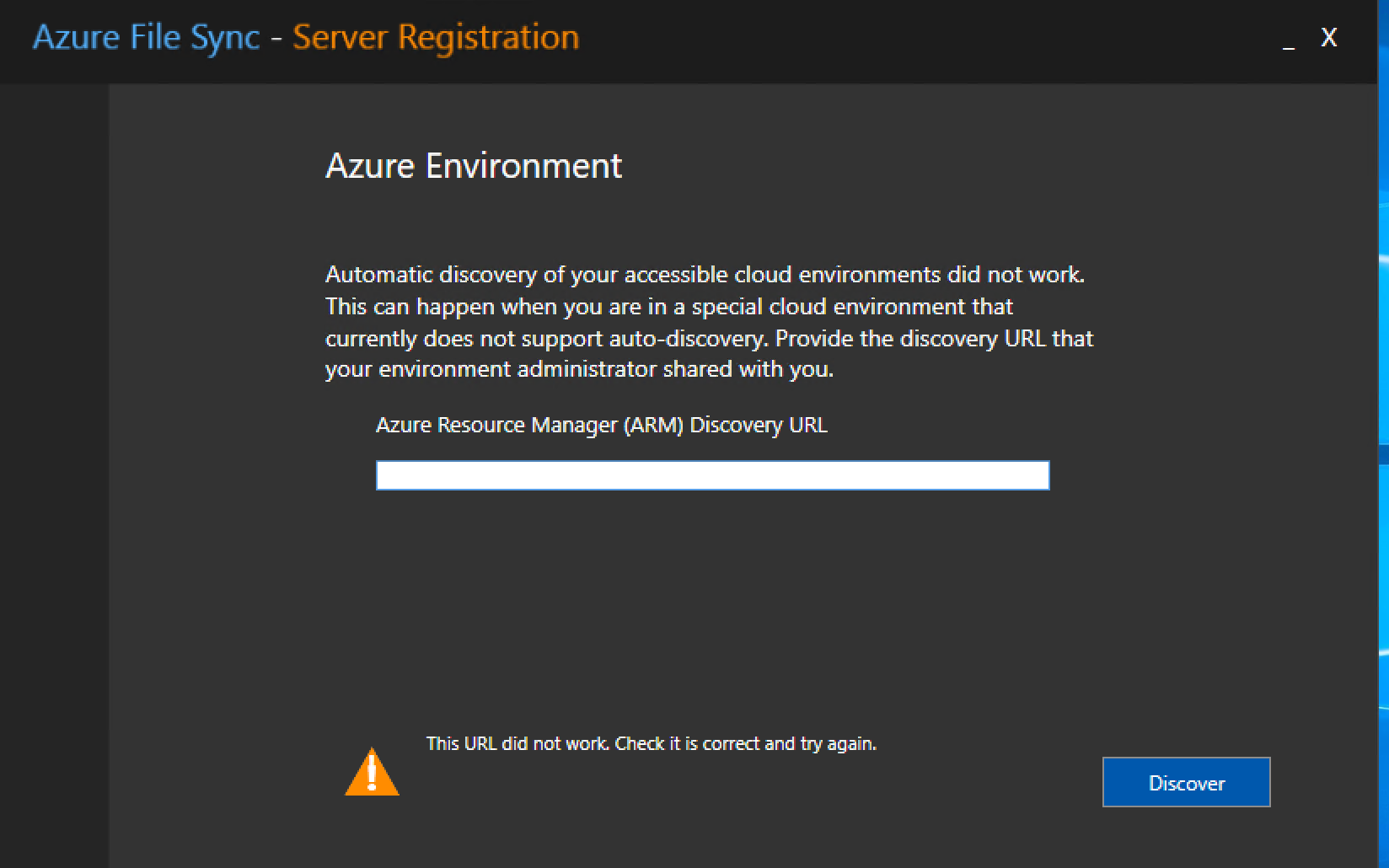Close the Server Registration window
The height and width of the screenshot is (868, 1389).
(1329, 38)
